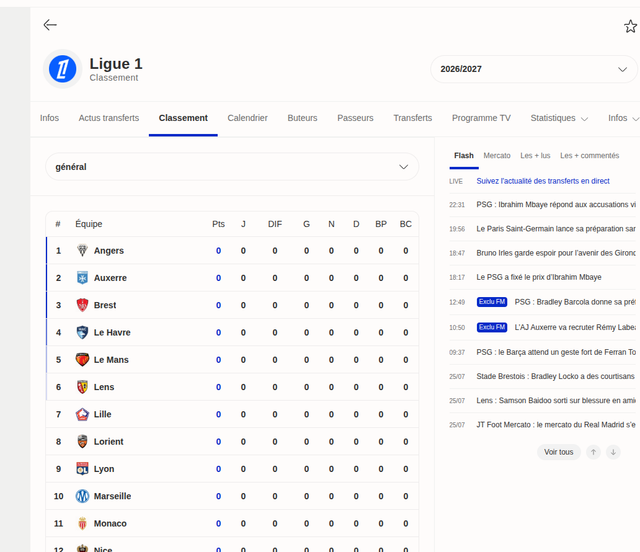Show the Les + commentés news tab
Image resolution: width=640 pixels, height=552 pixels.
(589, 156)
